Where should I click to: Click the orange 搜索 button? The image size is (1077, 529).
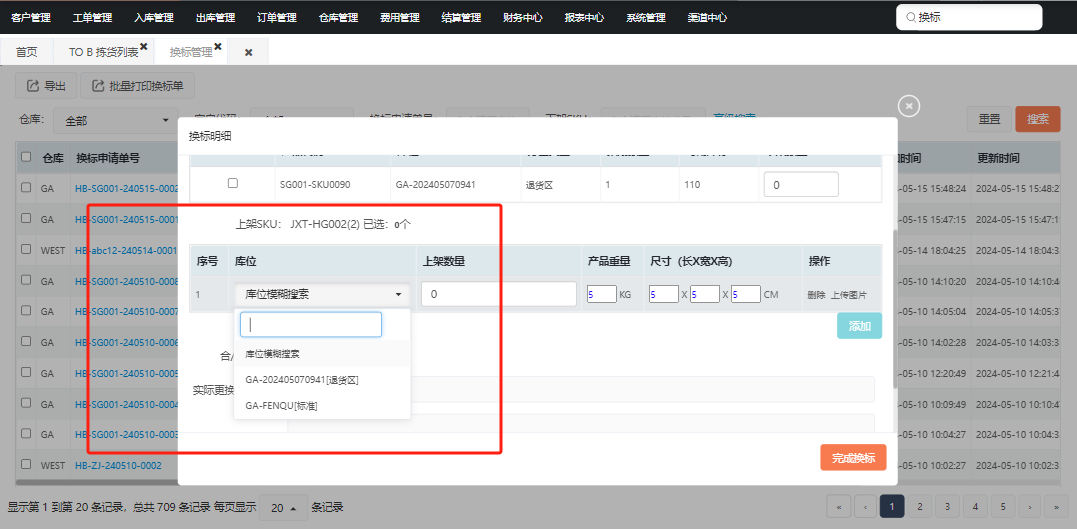1038,119
